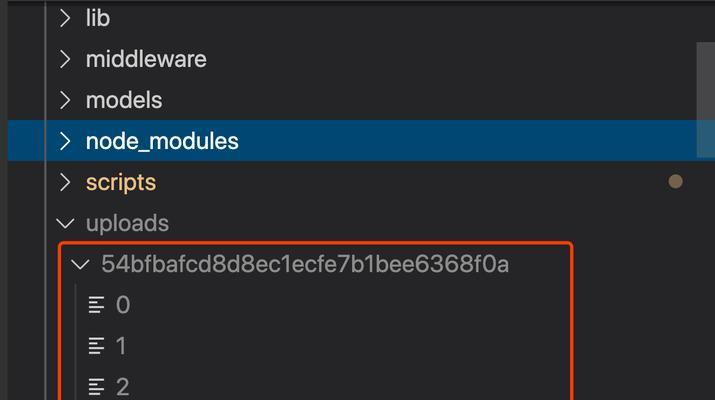715x400 pixels.
Task: Click the explorer vertical scrollbar thumb
Action: [705, 100]
